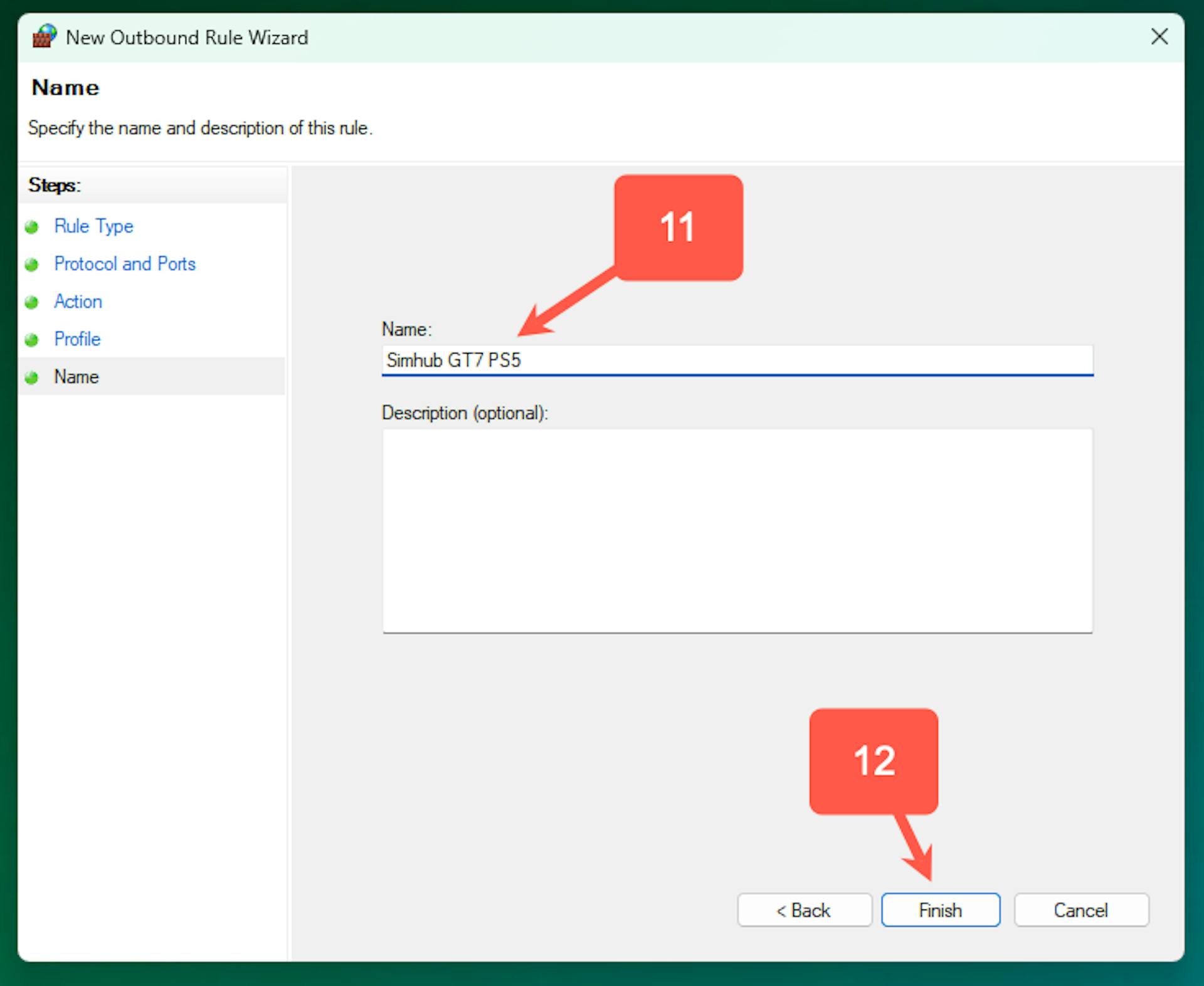Click green bullet next to Profile
Viewport: 1204px width, 986px height.
[x=32, y=340]
